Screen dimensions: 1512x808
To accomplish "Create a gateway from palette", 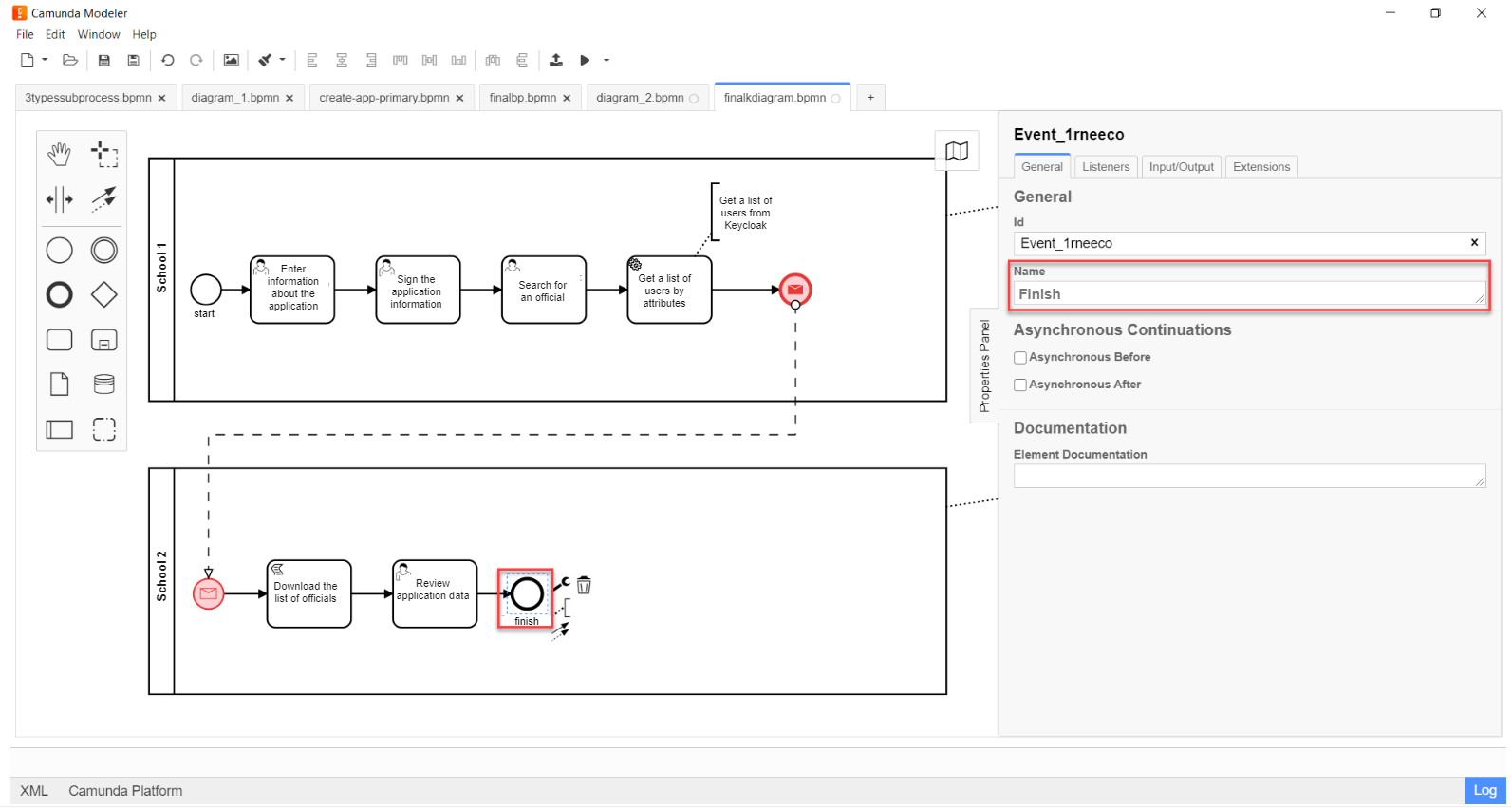I will (x=103, y=295).
